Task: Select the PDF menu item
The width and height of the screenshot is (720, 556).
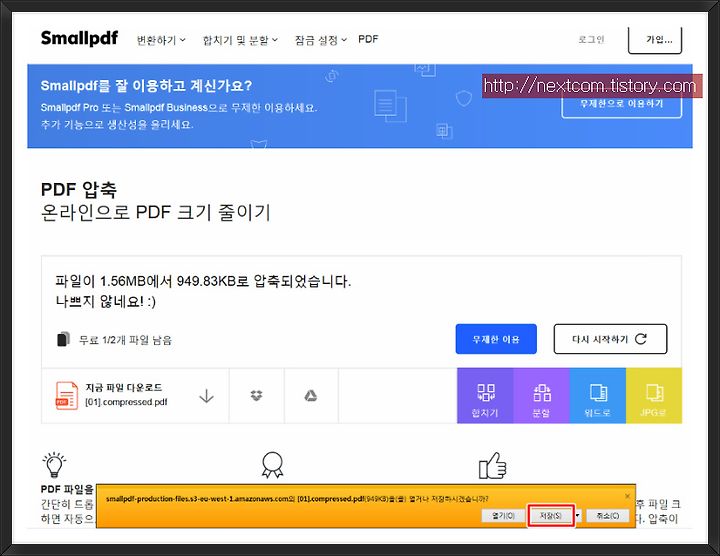Action: pyautogui.click(x=368, y=39)
